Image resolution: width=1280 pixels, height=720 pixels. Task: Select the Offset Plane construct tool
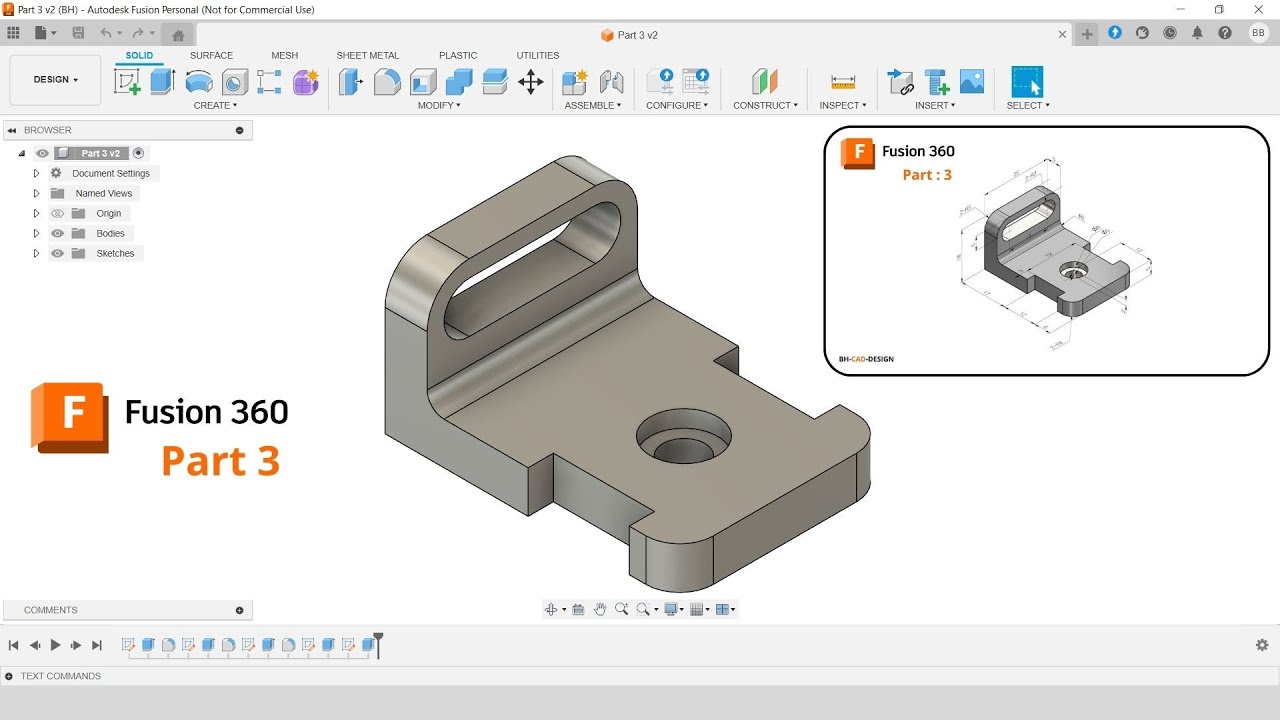(764, 82)
